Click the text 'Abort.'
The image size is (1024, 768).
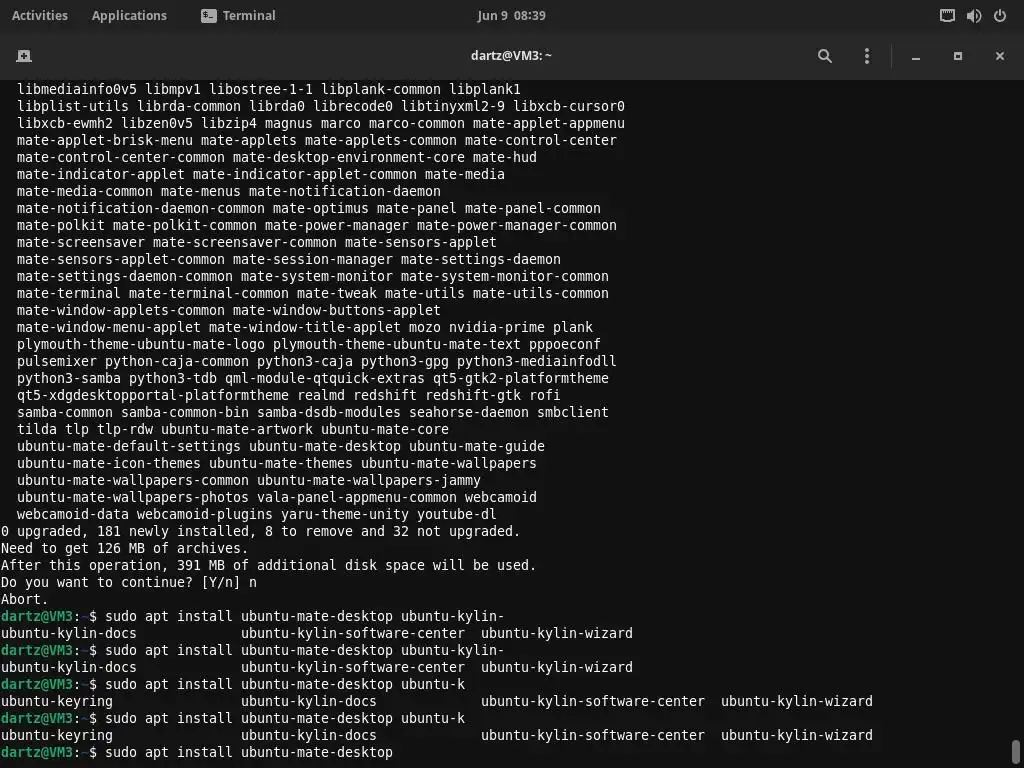point(25,600)
